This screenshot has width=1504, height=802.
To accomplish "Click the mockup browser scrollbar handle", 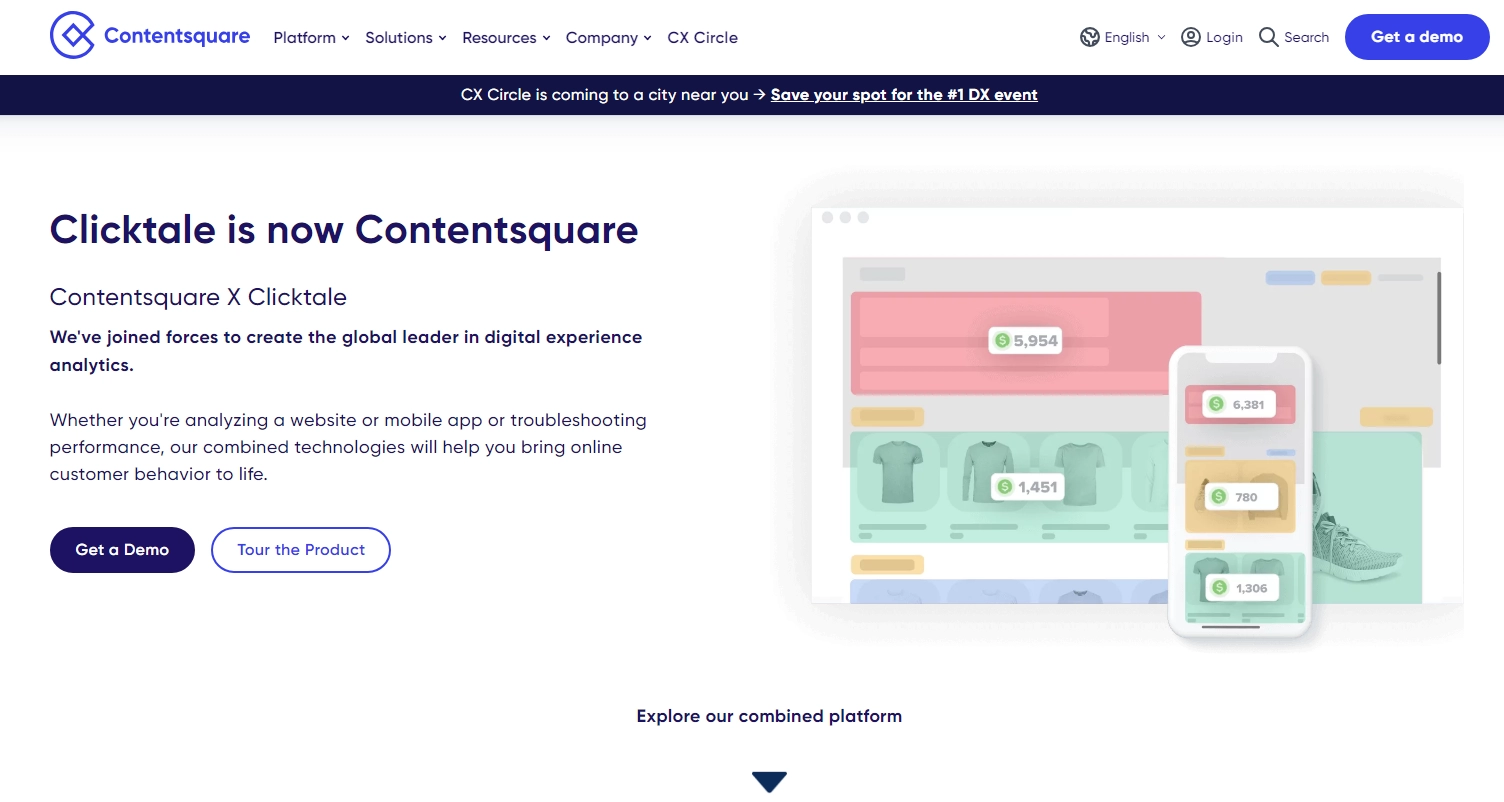I will point(1439,318).
